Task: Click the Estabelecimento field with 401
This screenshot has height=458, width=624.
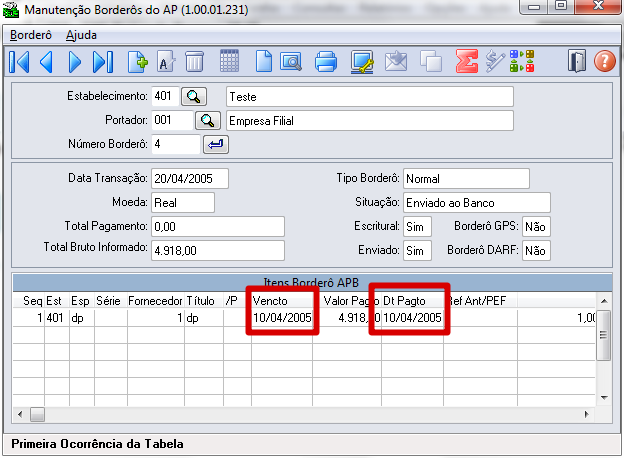Action: (x=165, y=96)
